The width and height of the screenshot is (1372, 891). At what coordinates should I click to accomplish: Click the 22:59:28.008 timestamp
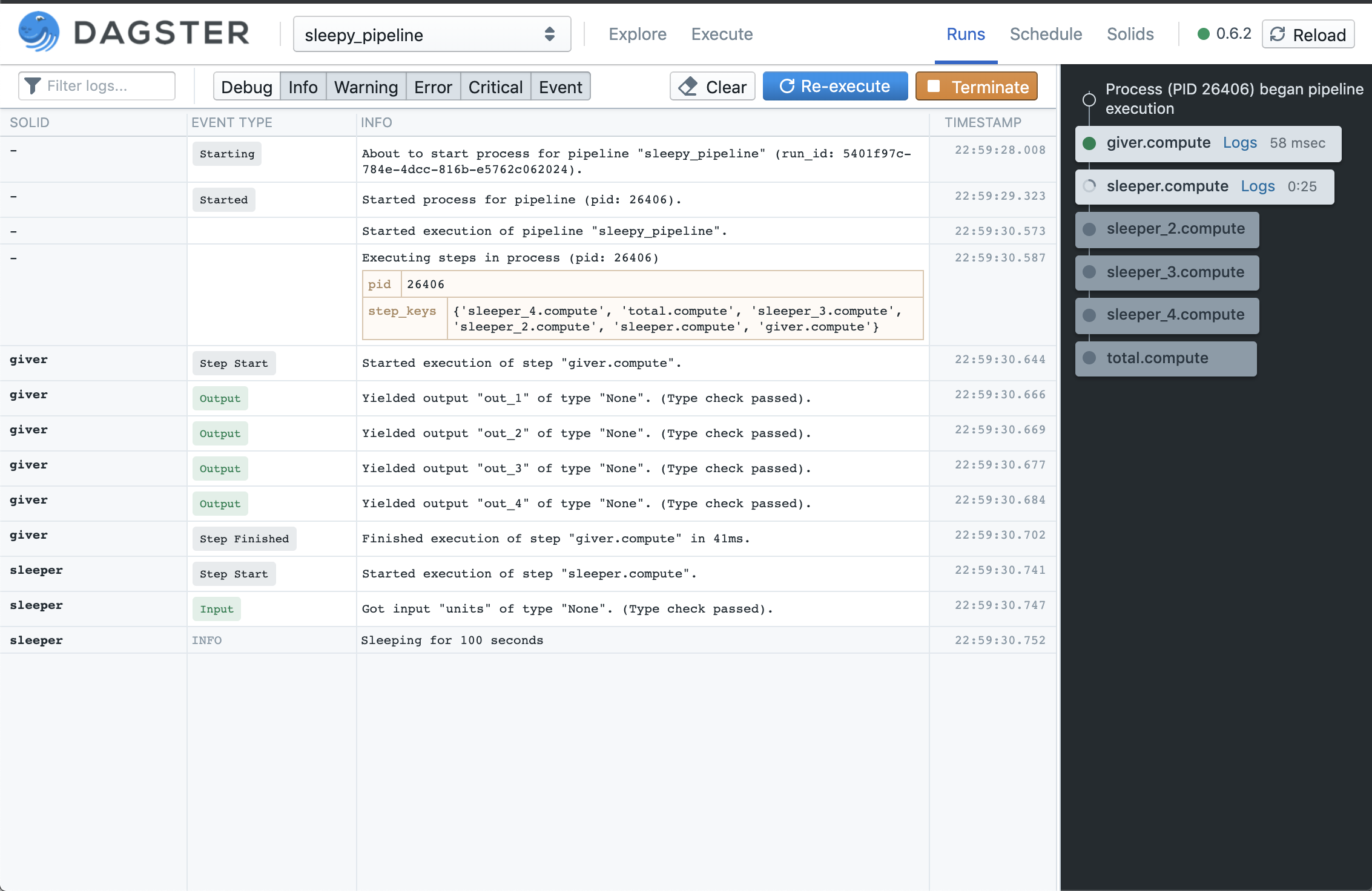point(1000,150)
